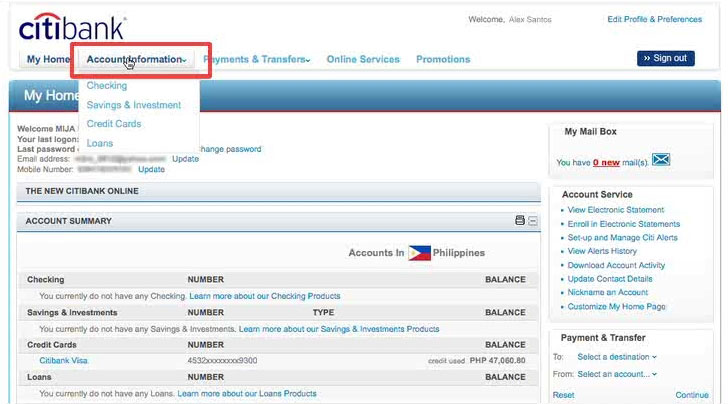
Task: Click the Payment & Transfer heading
Action: tap(603, 338)
